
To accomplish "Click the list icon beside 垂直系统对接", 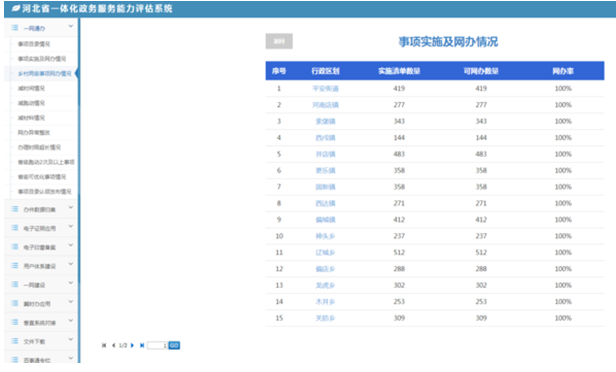I will pos(15,322).
